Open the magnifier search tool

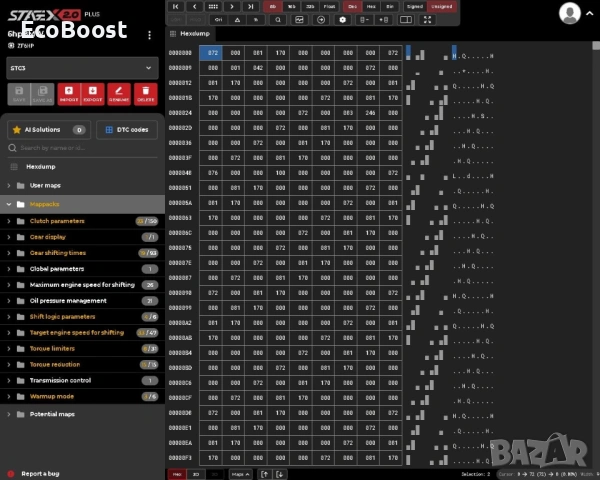click(x=278, y=20)
